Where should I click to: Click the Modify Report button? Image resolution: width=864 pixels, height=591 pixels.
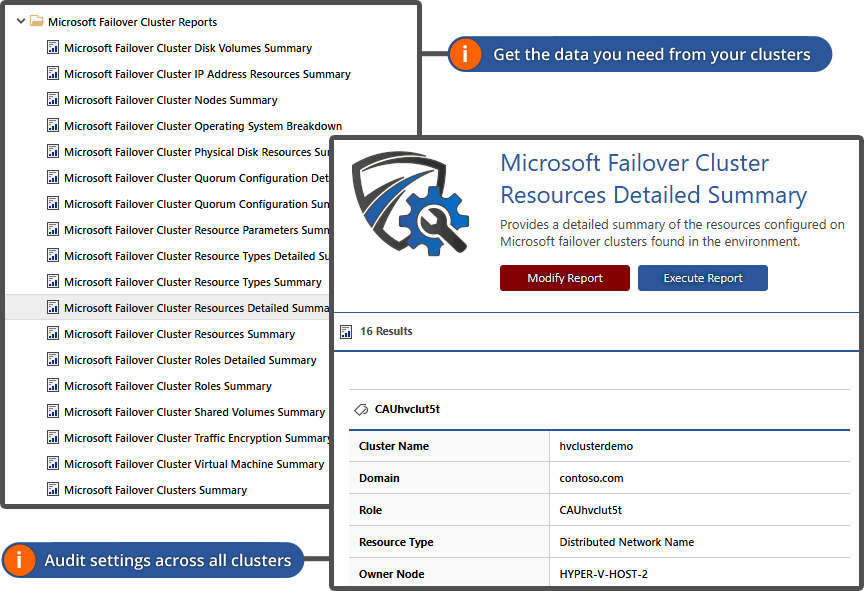pyautogui.click(x=564, y=278)
